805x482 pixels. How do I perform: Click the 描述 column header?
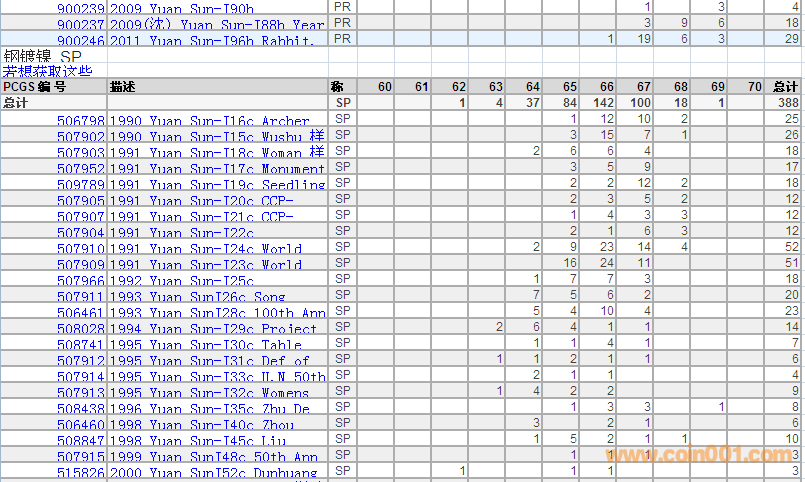[x=123, y=87]
